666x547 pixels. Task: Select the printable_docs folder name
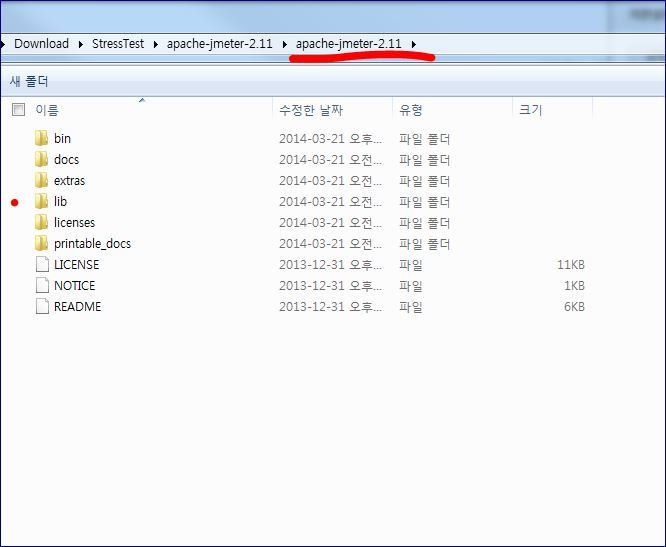coord(92,244)
